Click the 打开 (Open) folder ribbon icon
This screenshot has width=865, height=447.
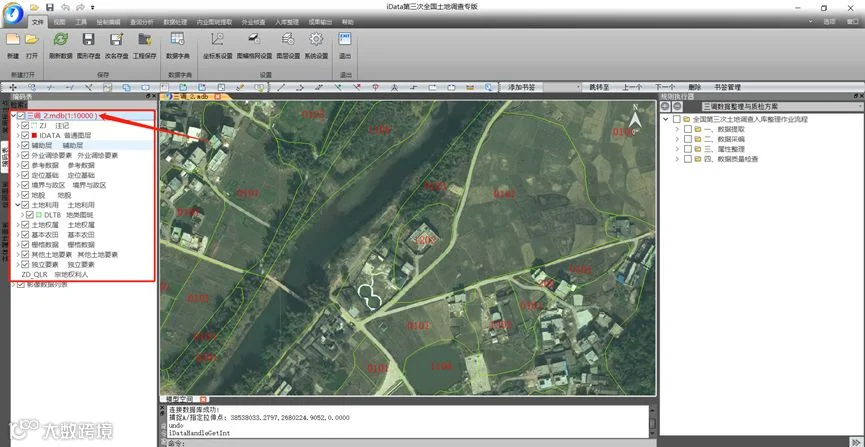coord(31,40)
